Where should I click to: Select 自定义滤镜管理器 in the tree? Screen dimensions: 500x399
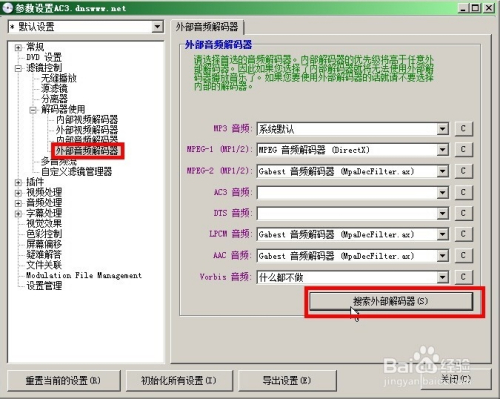76,172
